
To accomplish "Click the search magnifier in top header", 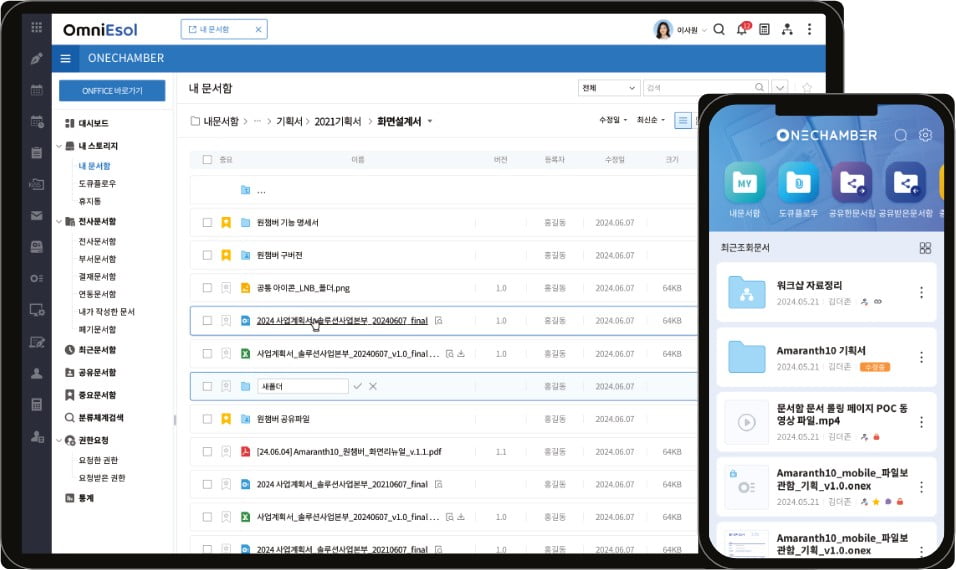I will pos(719,29).
